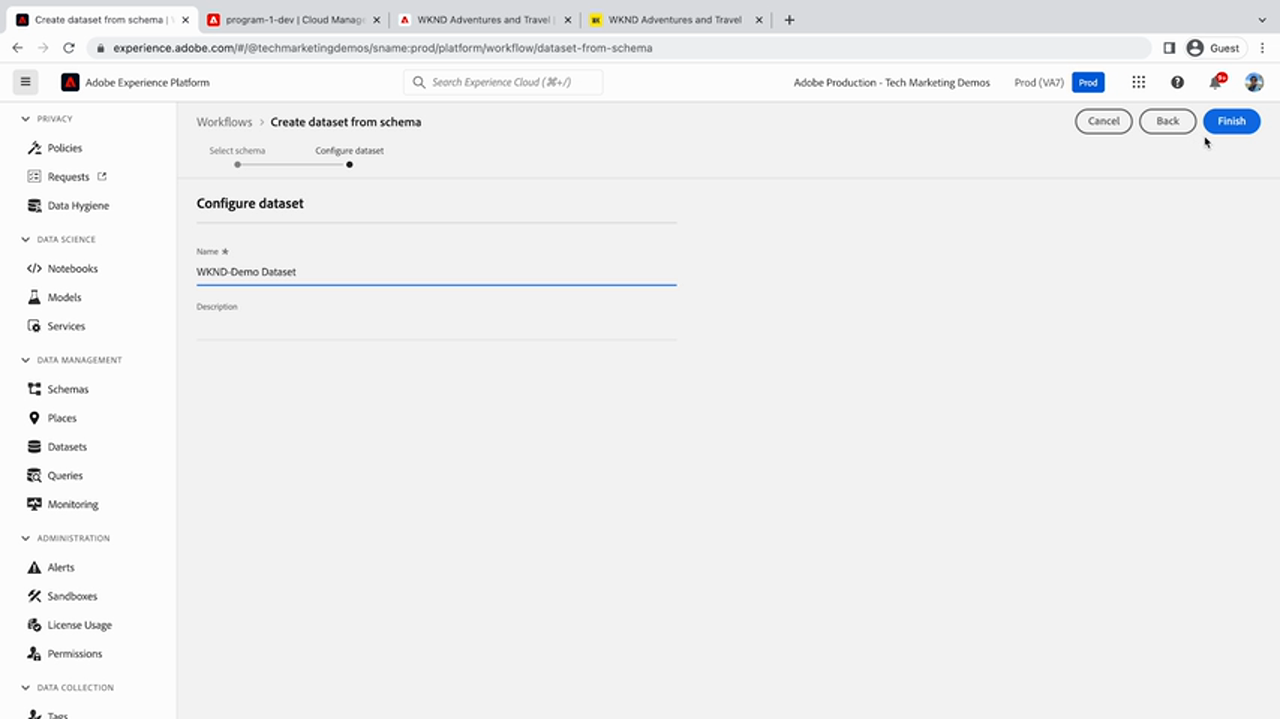Click the Policies icon in sidebar
The height and width of the screenshot is (719, 1280).
pos(34,148)
